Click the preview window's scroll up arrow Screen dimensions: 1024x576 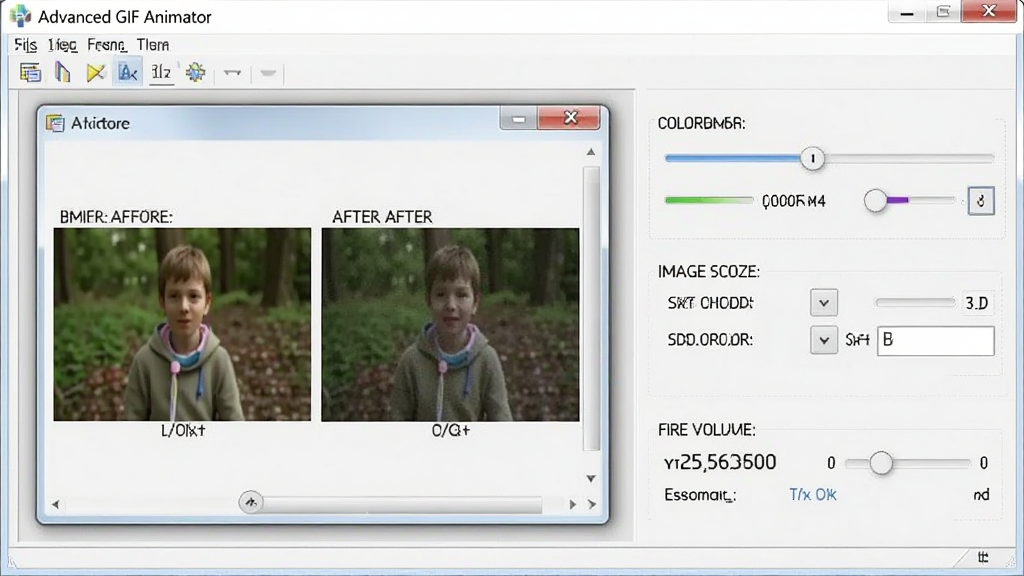pos(591,152)
